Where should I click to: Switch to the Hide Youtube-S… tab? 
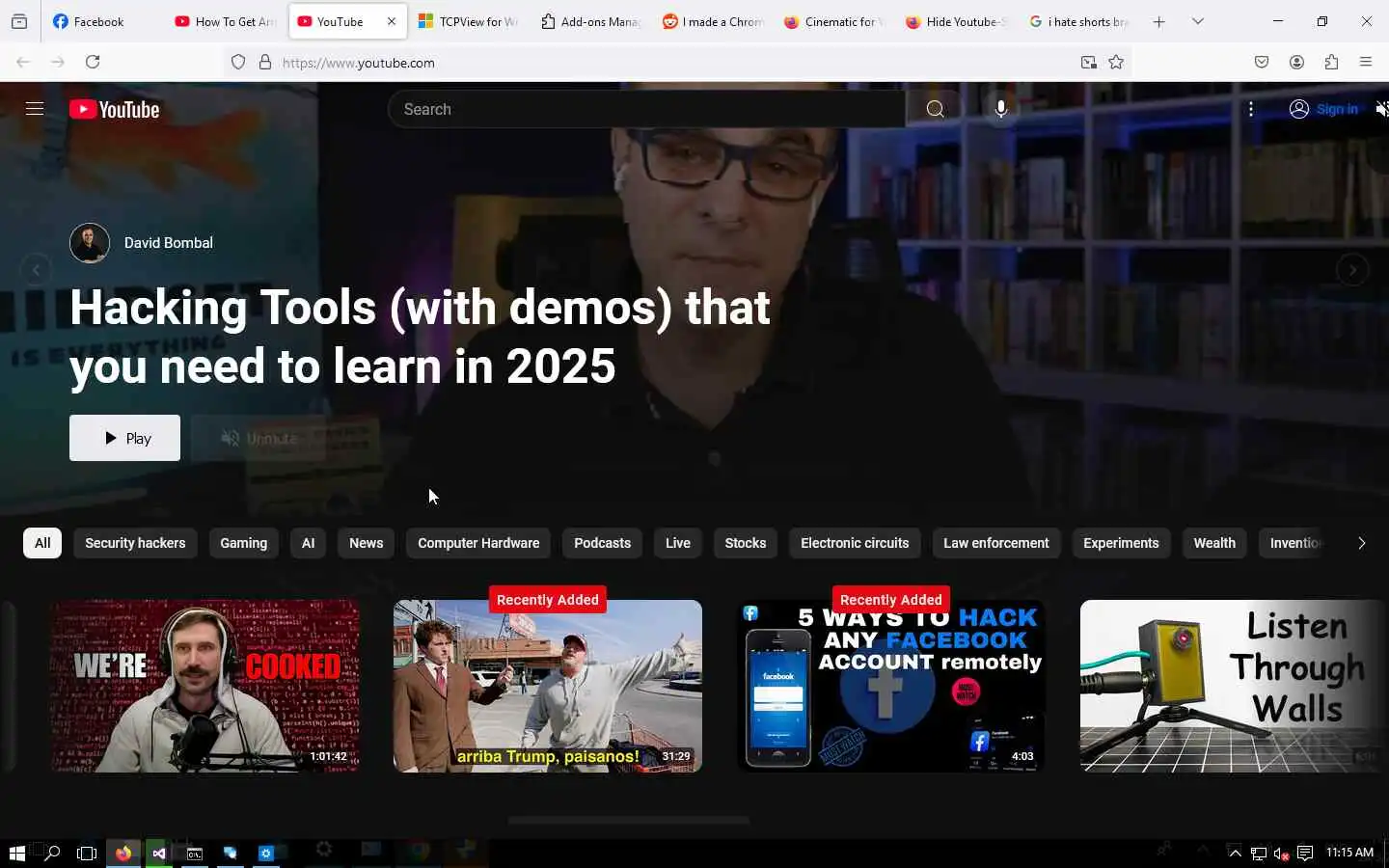pos(956,21)
